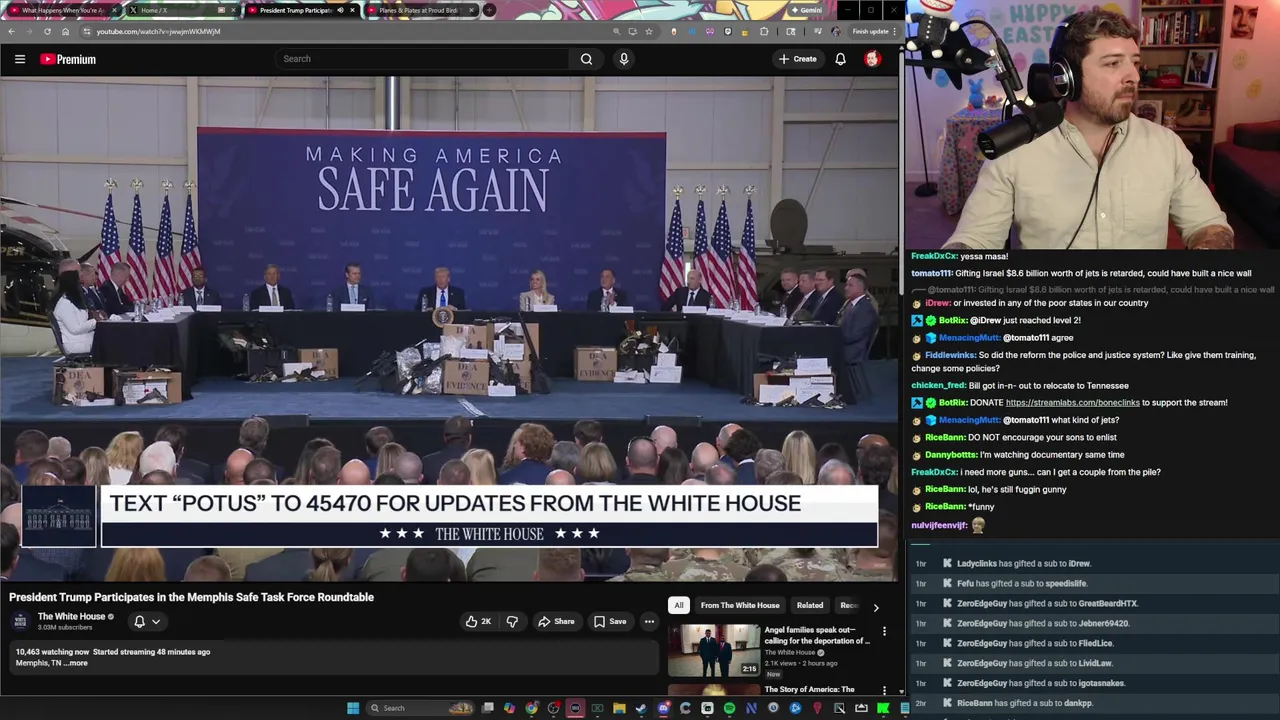
Task: Dislike the video with thumbs down
Action: click(512, 621)
